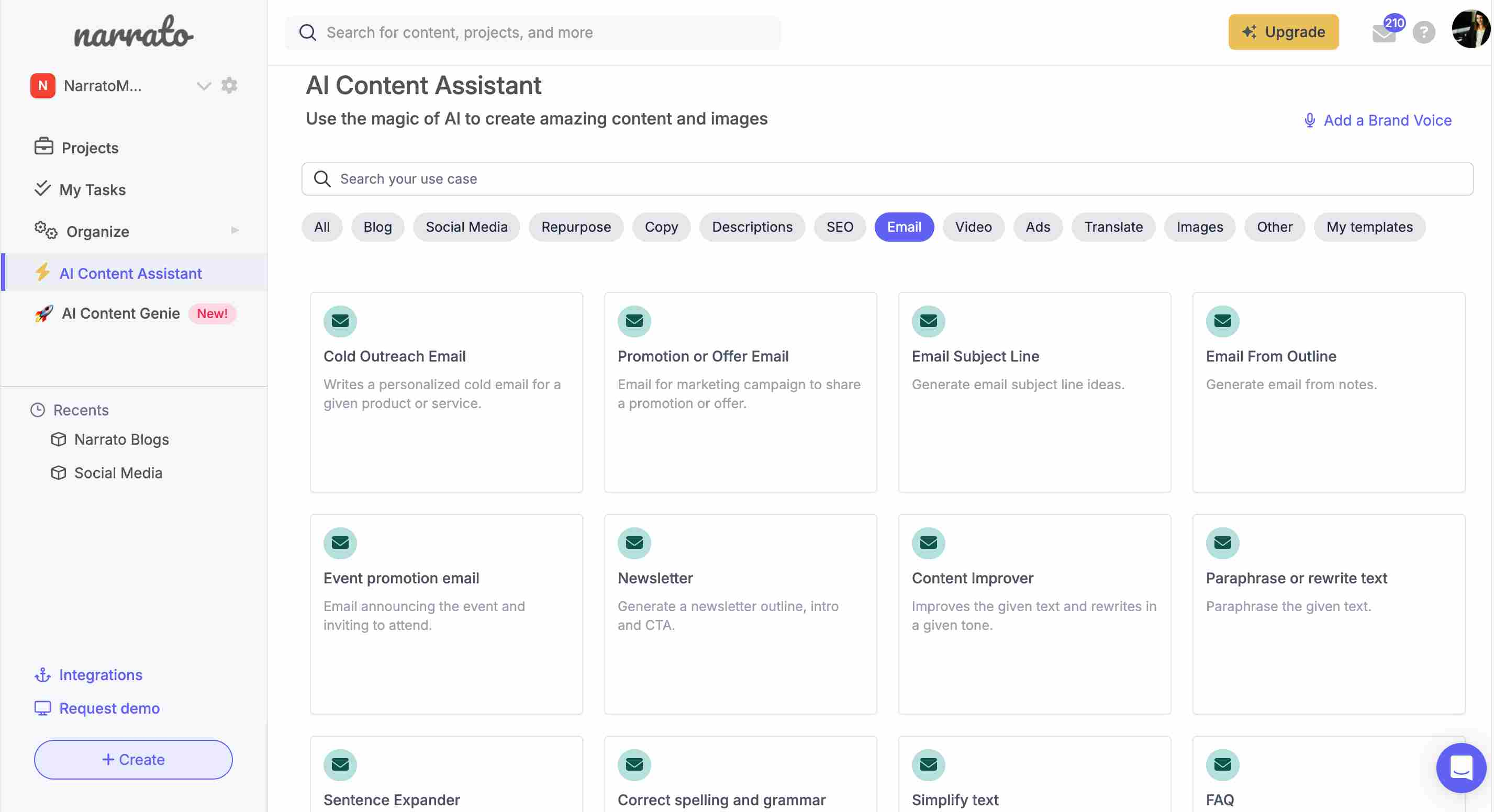
Task: Click the Create button in sidebar
Action: pyautogui.click(x=133, y=759)
